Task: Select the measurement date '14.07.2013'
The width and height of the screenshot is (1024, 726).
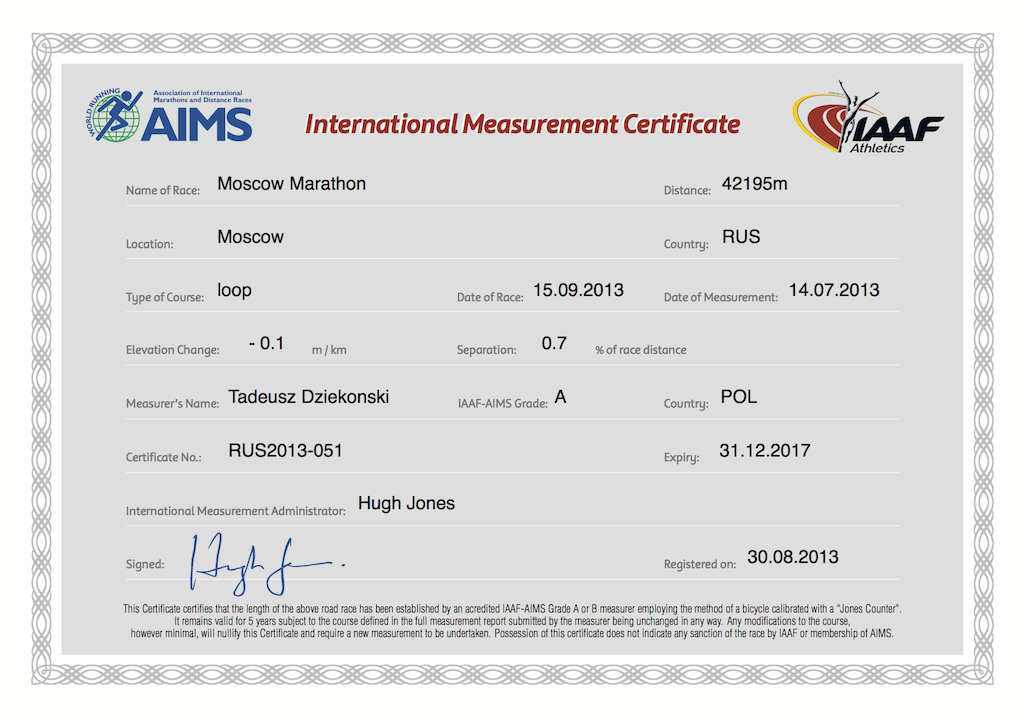Action: pyautogui.click(x=834, y=291)
